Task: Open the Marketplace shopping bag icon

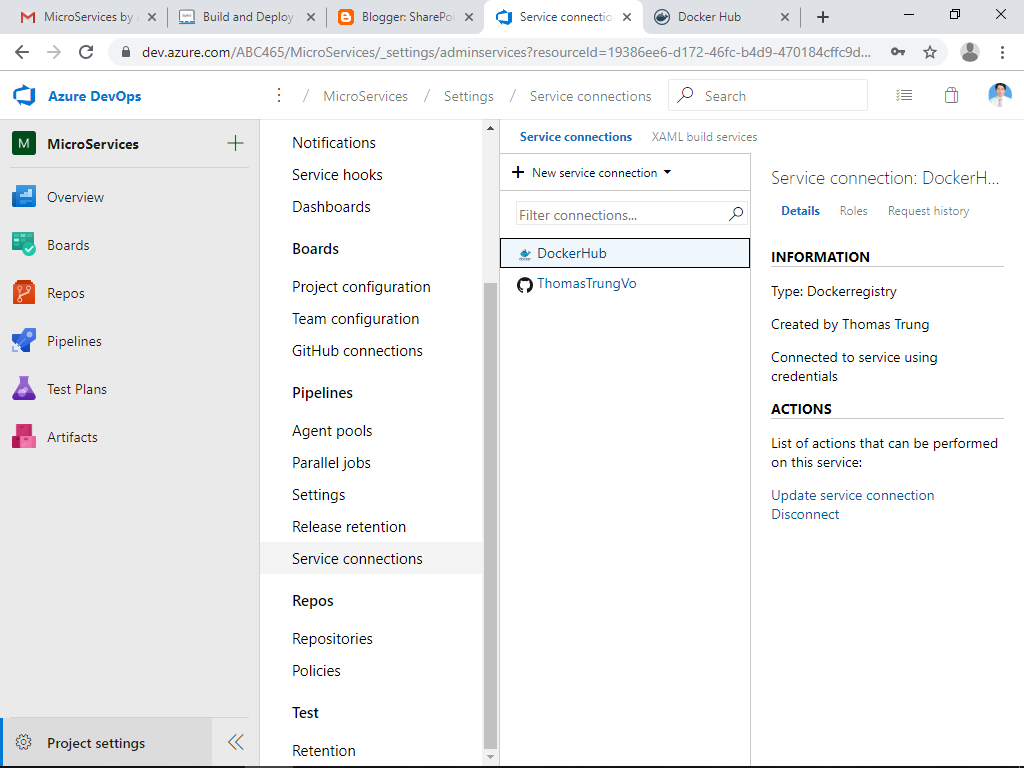Action: click(x=952, y=95)
